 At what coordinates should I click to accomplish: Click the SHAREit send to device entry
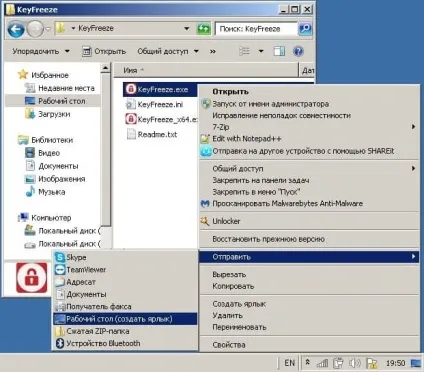[309, 151]
